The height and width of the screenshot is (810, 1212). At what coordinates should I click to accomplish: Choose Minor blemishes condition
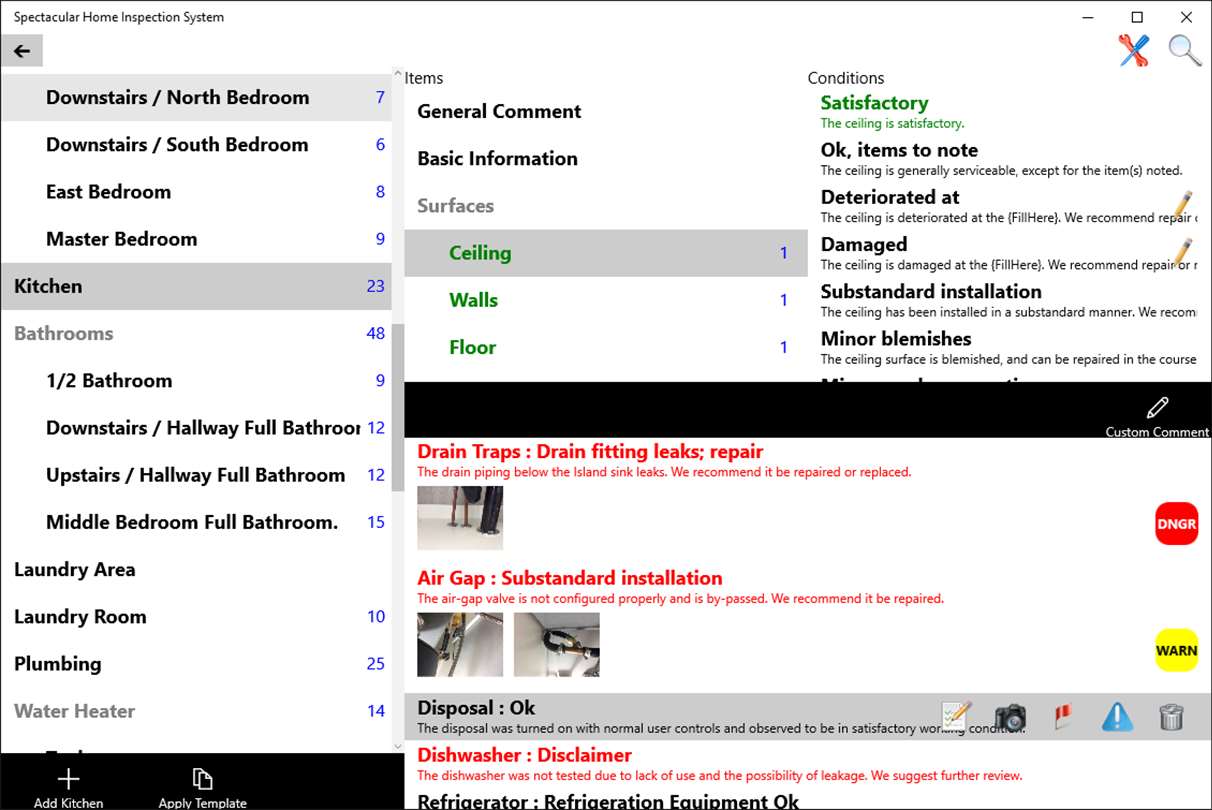point(1008,347)
